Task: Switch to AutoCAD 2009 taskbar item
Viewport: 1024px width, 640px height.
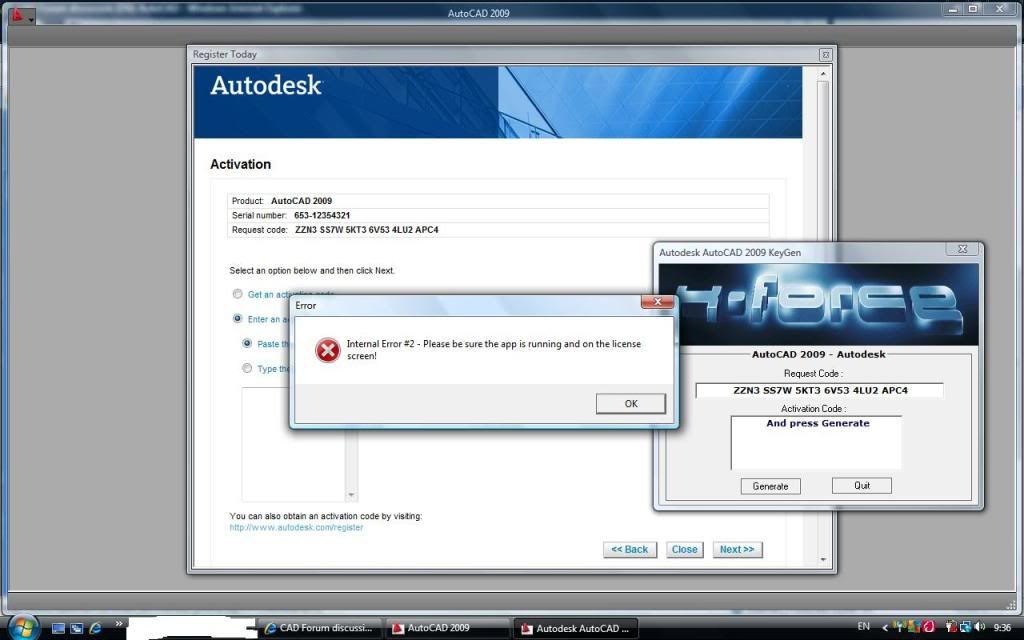Action: click(447, 628)
